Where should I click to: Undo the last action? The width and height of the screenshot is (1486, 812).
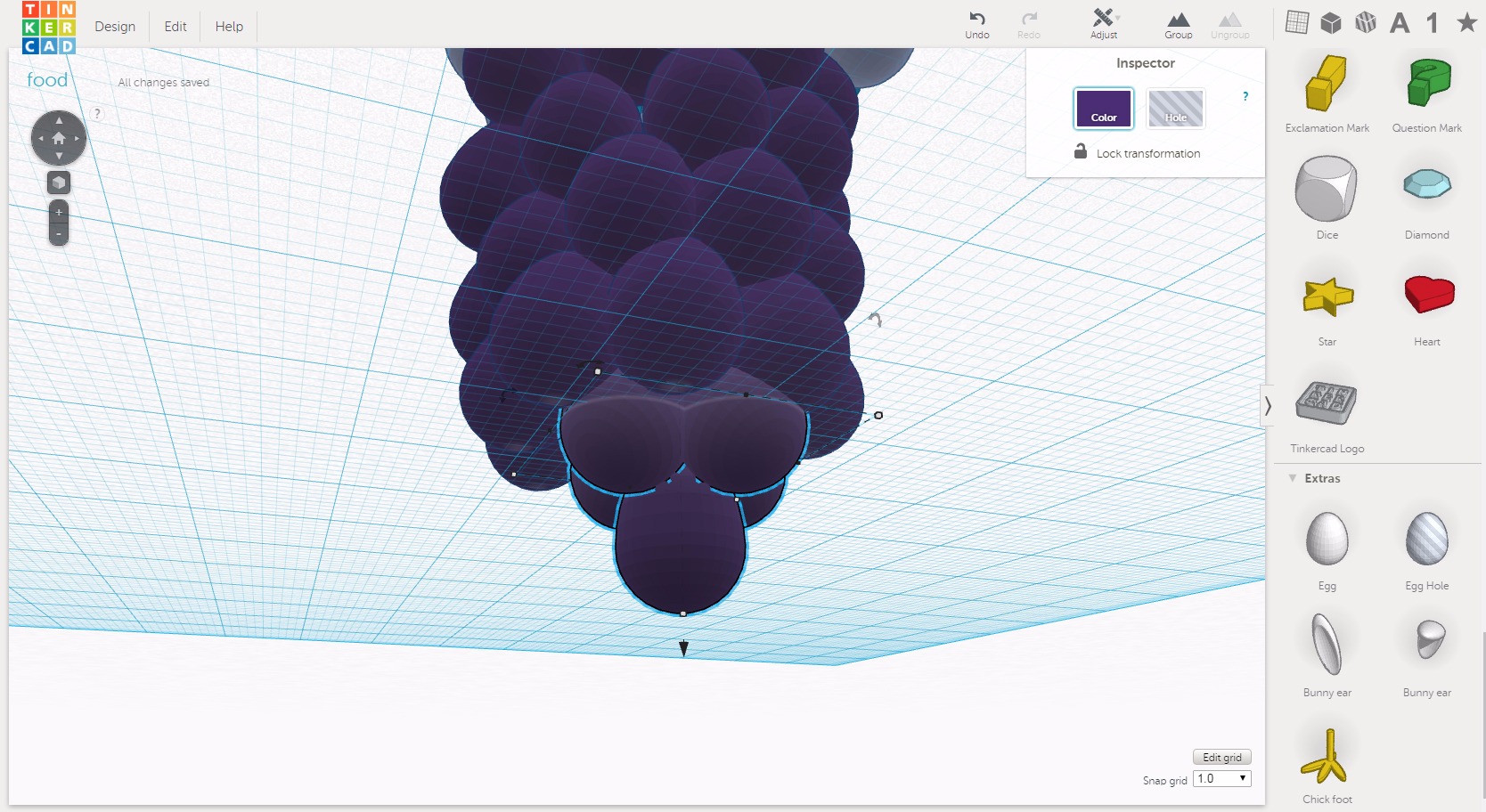(977, 24)
